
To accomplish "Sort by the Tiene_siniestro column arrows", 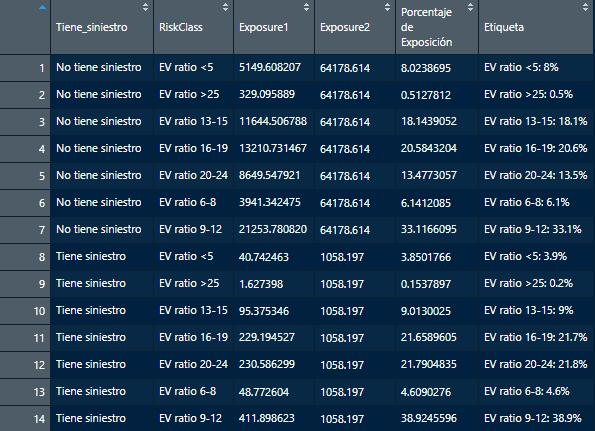I will click(x=145, y=7).
